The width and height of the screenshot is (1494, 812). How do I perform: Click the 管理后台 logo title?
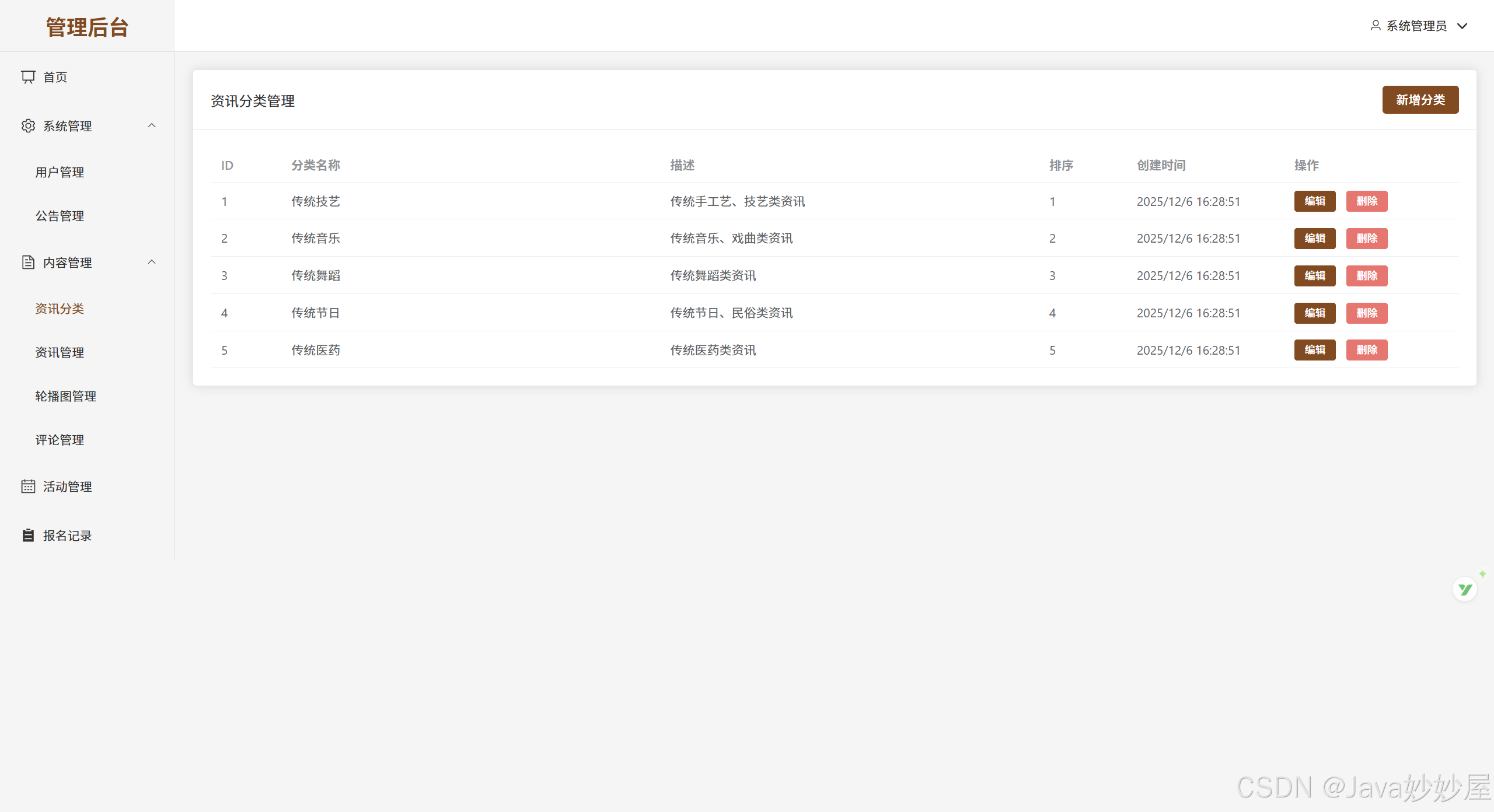(87, 27)
